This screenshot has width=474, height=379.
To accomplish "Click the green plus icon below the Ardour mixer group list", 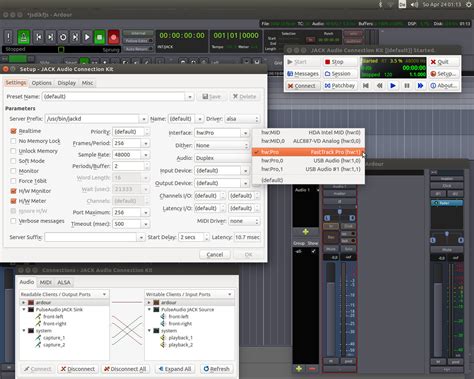I will 299,368.
